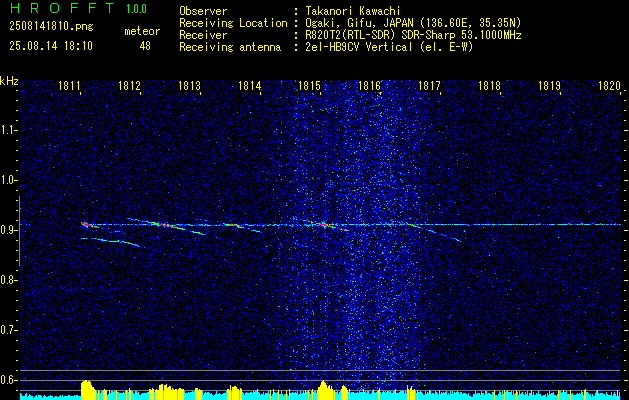Click the filename 2508141810.png
This screenshot has width=629, height=400.
click(51, 27)
